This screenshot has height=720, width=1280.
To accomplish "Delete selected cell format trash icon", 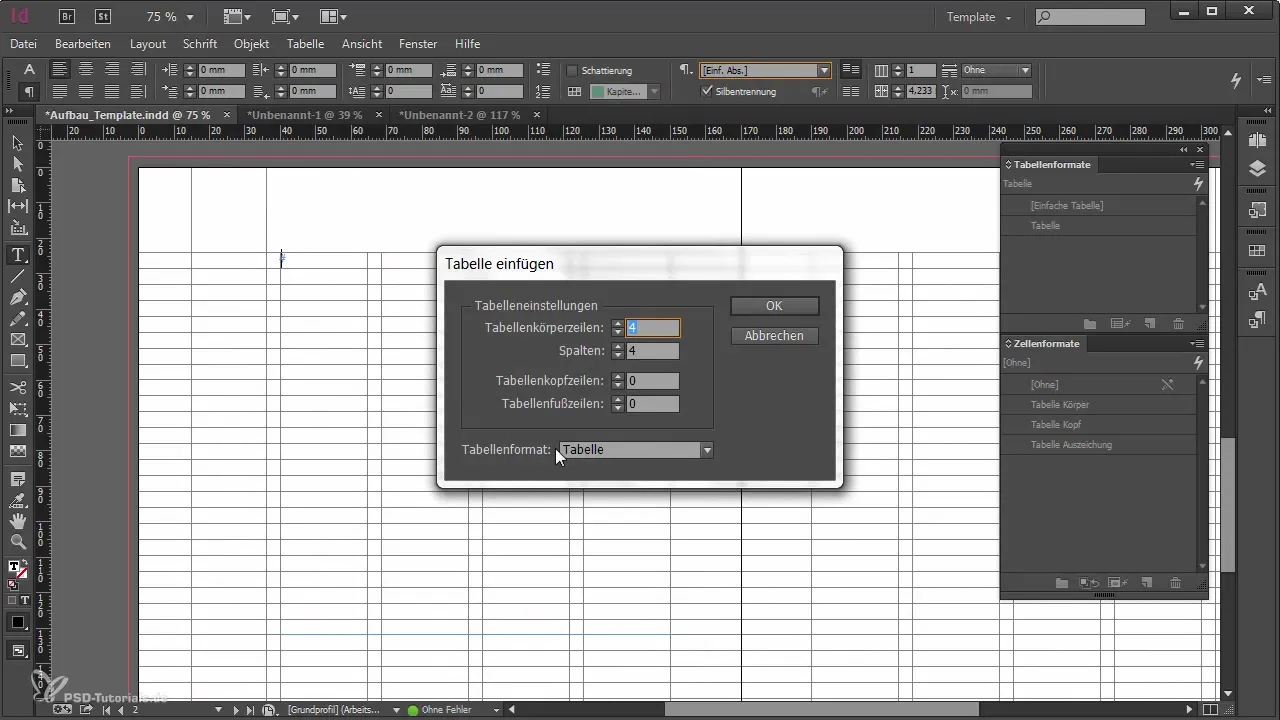I will (1176, 583).
